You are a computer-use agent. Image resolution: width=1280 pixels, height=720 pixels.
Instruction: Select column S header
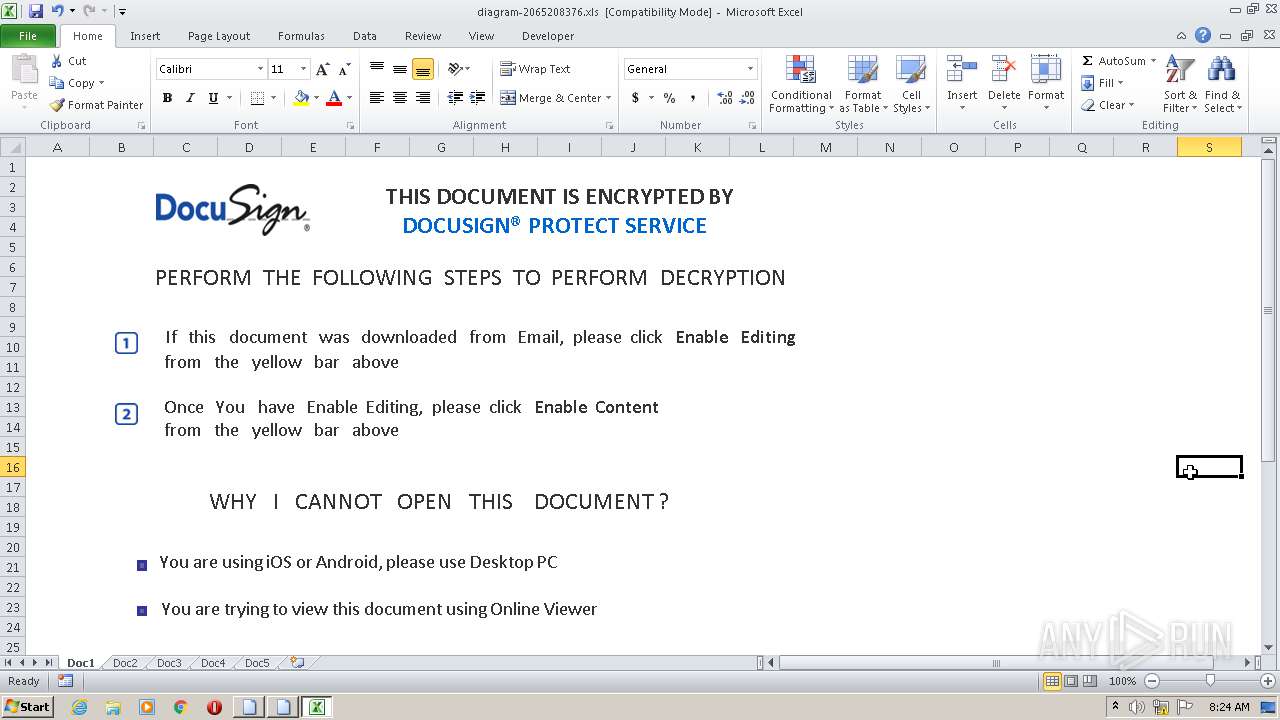tap(1209, 147)
